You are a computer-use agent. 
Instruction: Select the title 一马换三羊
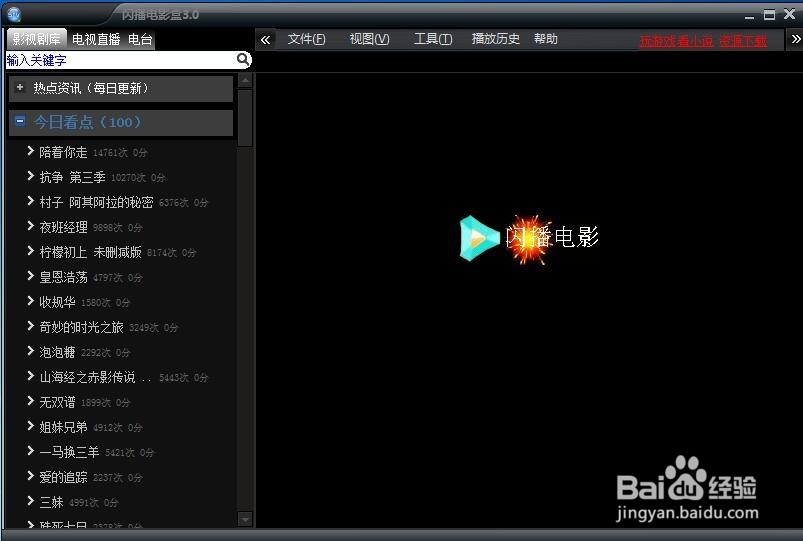(69, 452)
